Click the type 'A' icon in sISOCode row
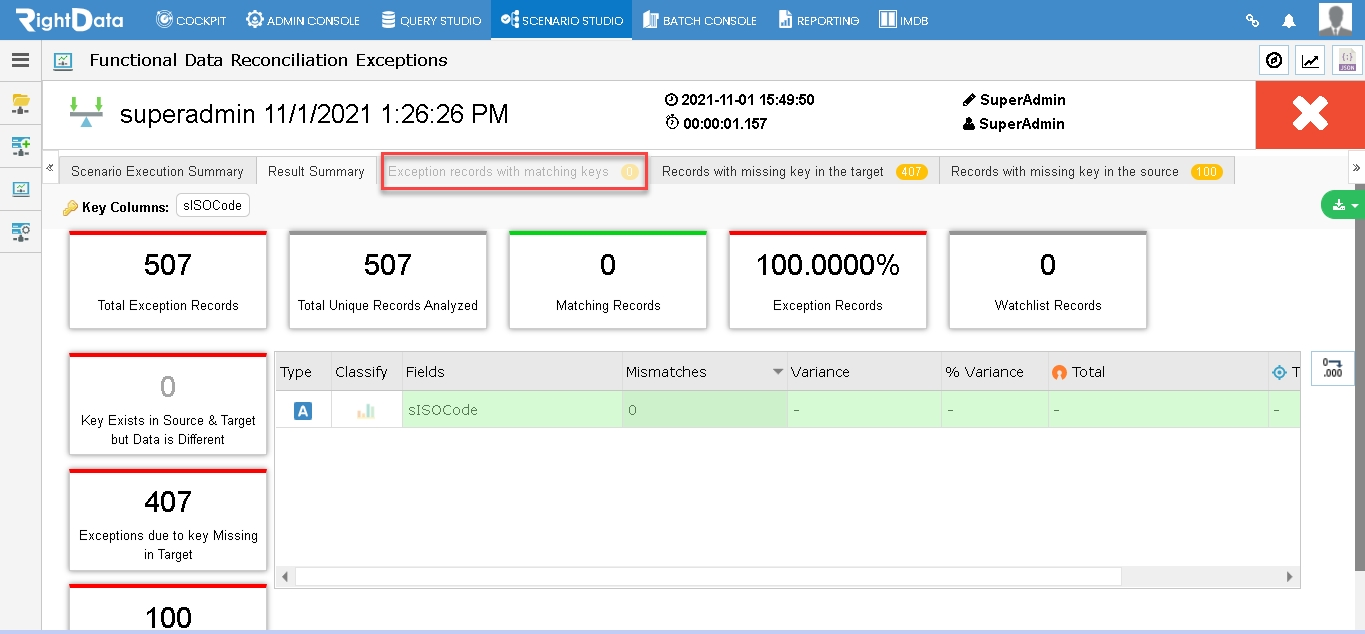1365x634 pixels. [x=303, y=410]
